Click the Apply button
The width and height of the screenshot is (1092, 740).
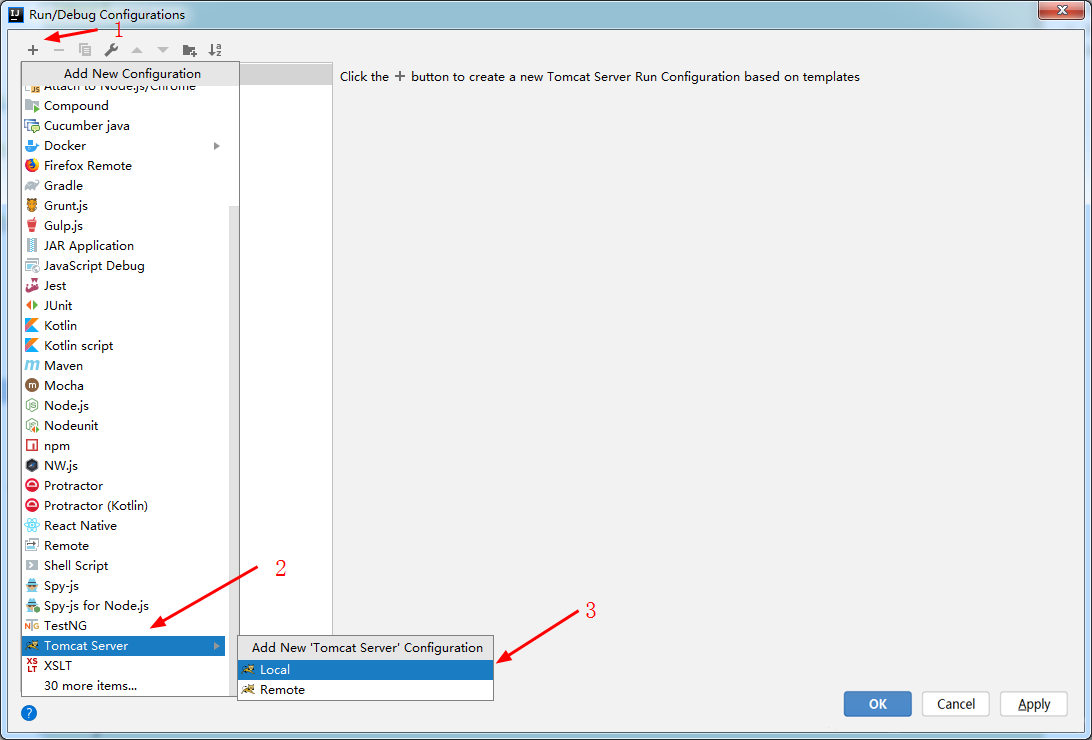click(x=1034, y=704)
